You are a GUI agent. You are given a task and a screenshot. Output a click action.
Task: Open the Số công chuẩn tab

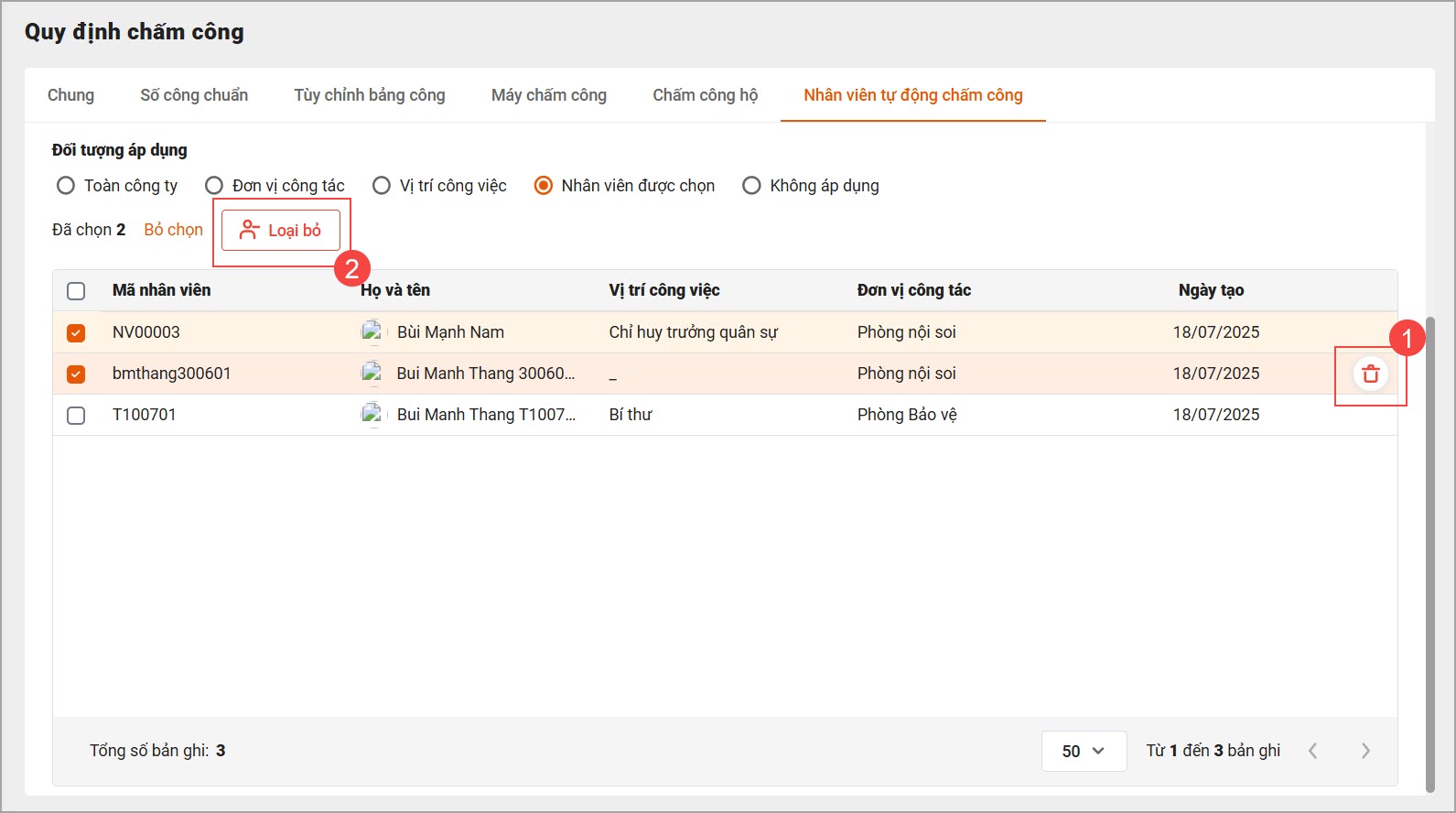[x=194, y=95]
